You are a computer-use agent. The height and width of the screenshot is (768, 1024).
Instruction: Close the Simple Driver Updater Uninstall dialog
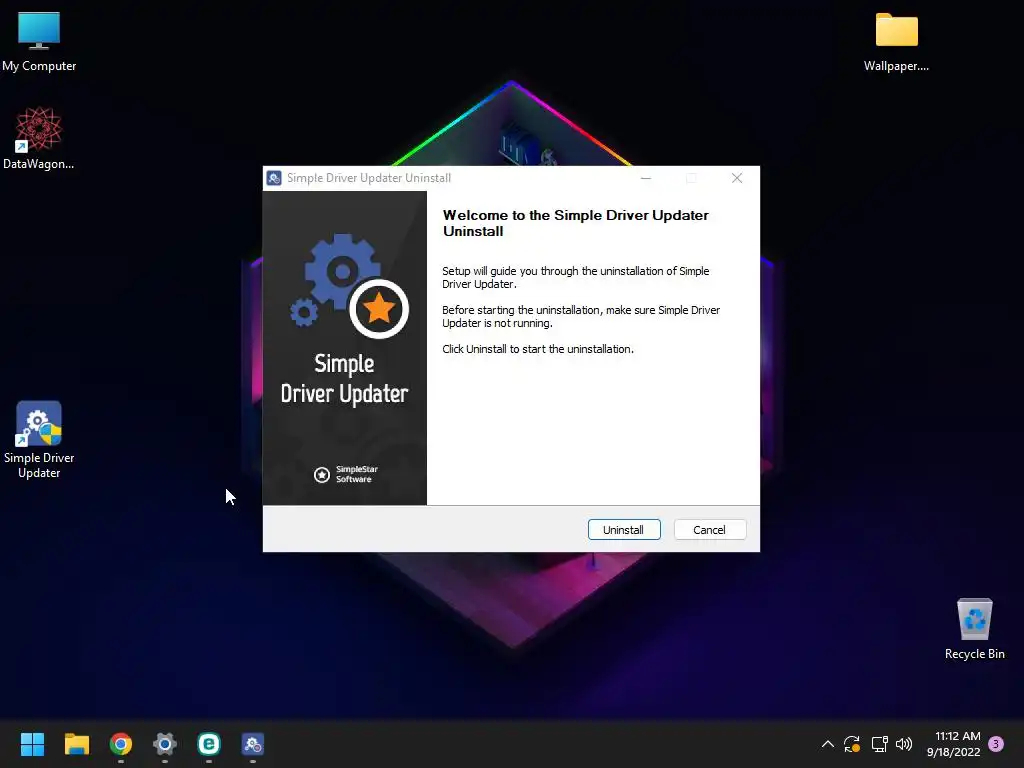tap(737, 178)
